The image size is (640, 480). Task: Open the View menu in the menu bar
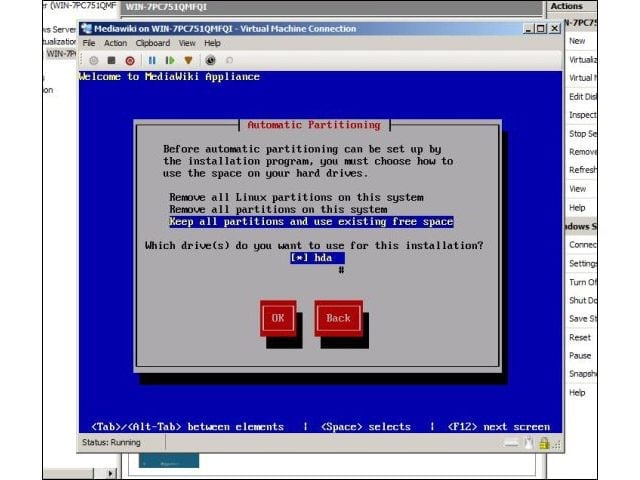tap(187, 43)
